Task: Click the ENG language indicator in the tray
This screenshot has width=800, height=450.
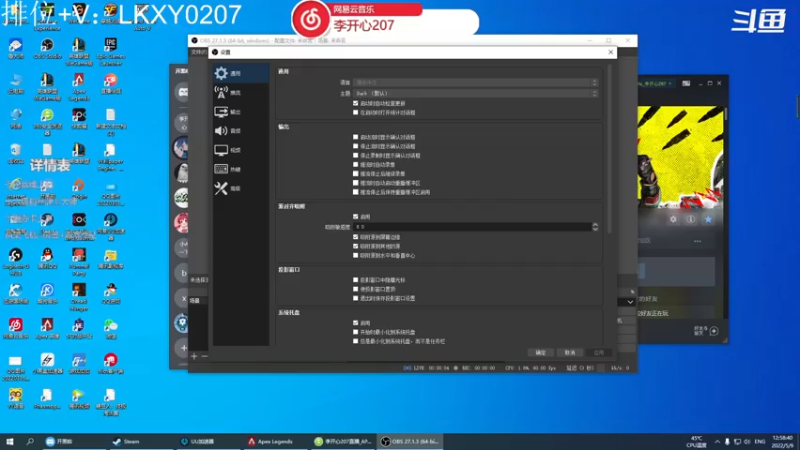Action: click(x=760, y=441)
